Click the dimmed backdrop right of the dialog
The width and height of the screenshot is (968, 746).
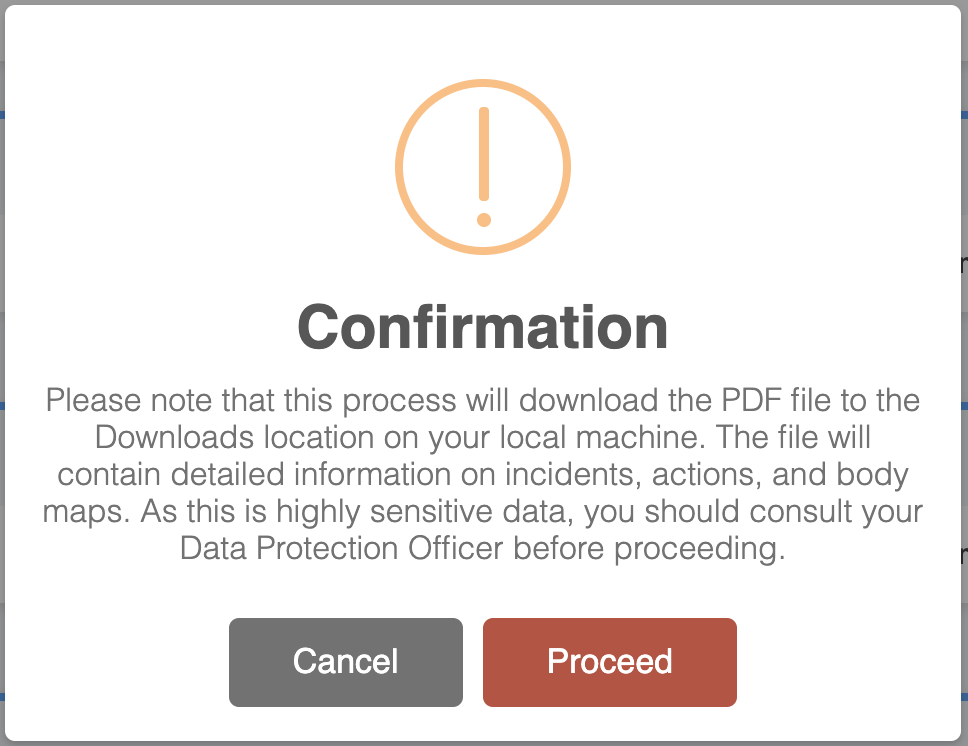click(x=964, y=373)
